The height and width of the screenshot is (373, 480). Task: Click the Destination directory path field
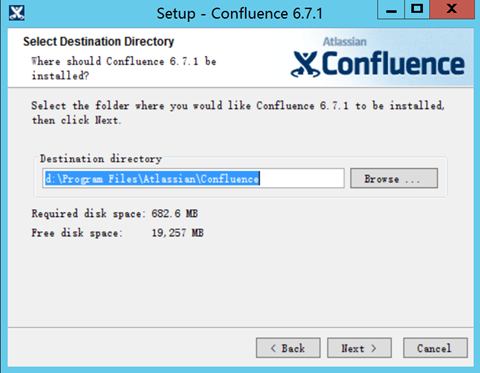pos(193,178)
